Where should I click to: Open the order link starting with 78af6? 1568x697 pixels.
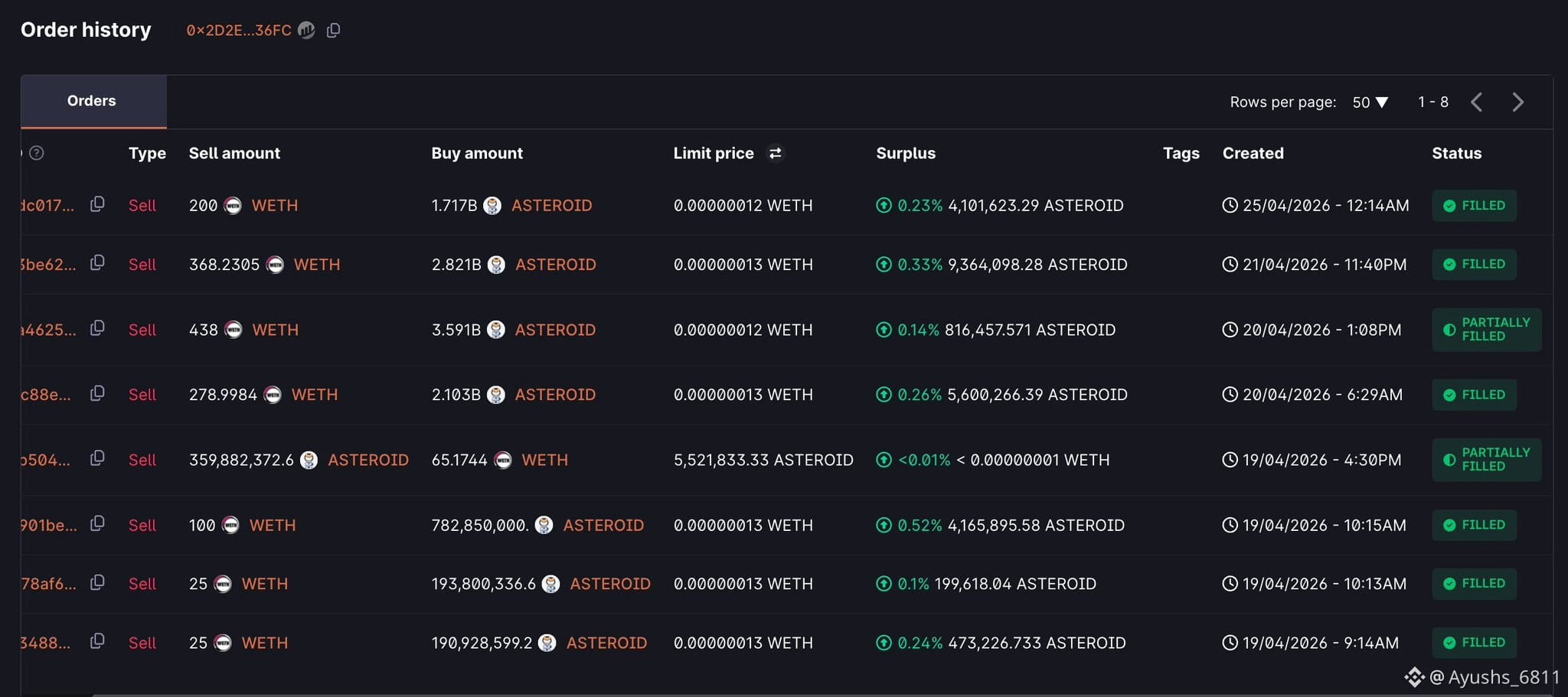pyautogui.click(x=48, y=584)
